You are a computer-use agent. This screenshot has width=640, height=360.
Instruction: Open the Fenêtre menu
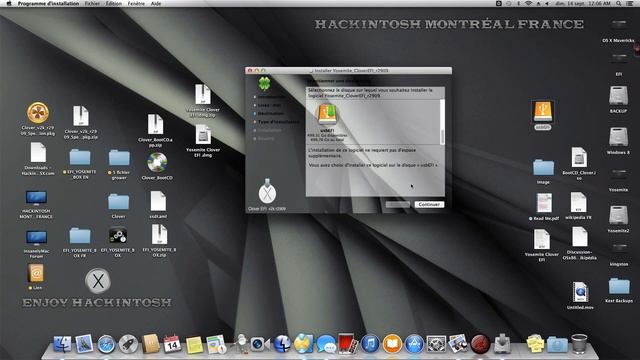(x=136, y=3)
